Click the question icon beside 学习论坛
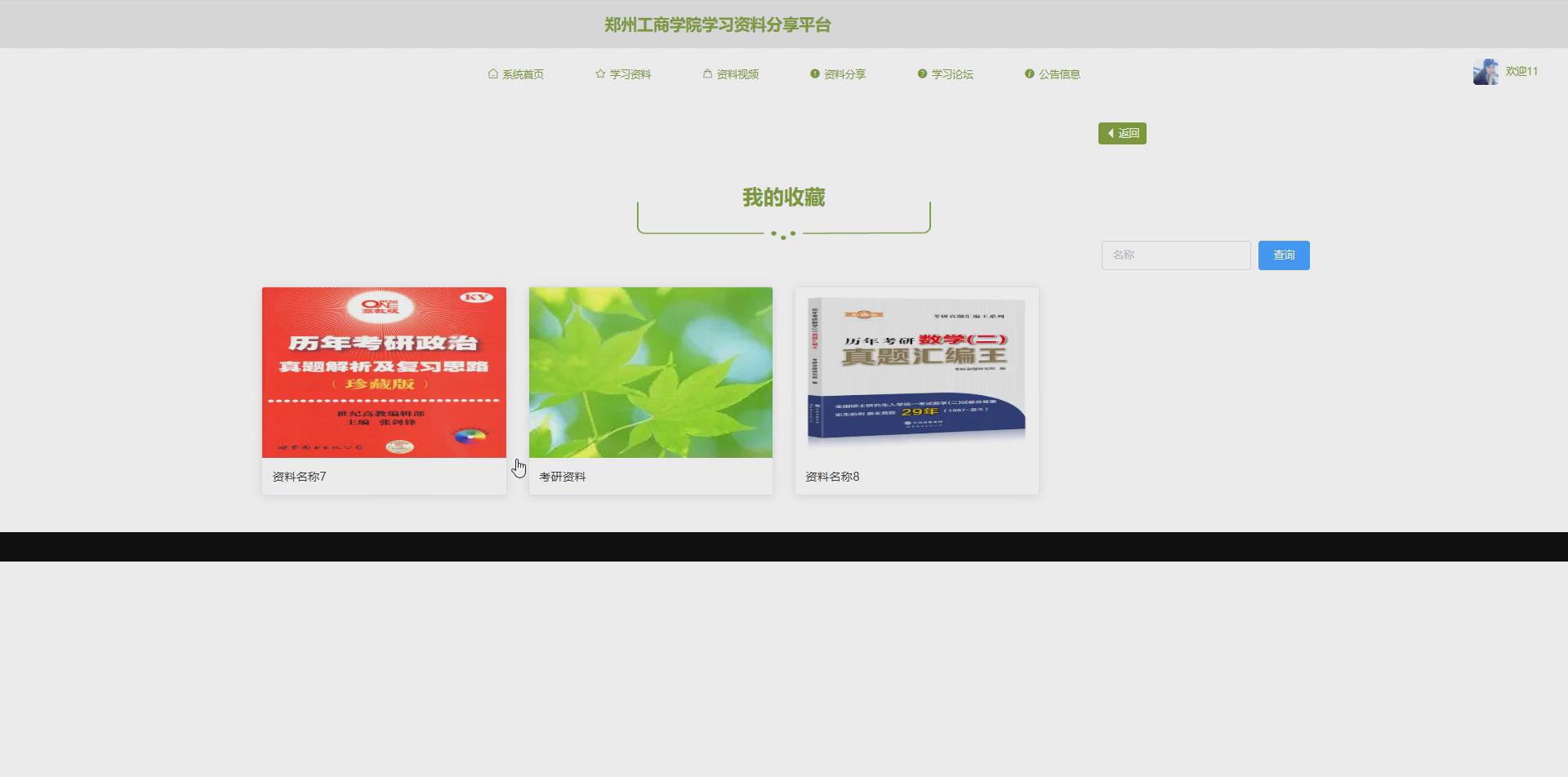 [920, 73]
